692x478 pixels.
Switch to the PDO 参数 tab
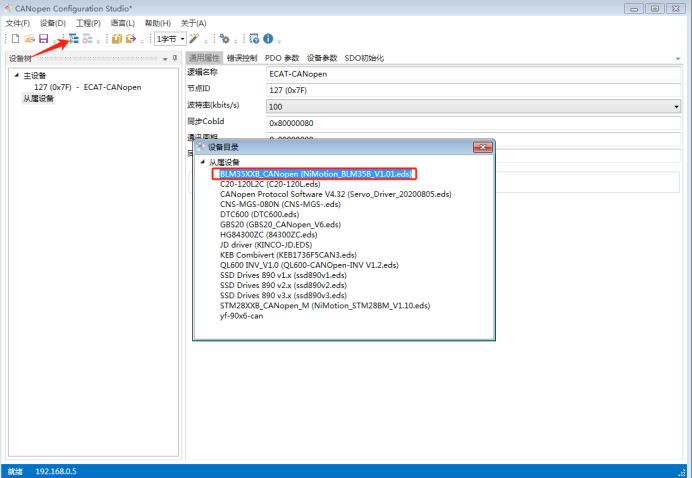[x=282, y=58]
